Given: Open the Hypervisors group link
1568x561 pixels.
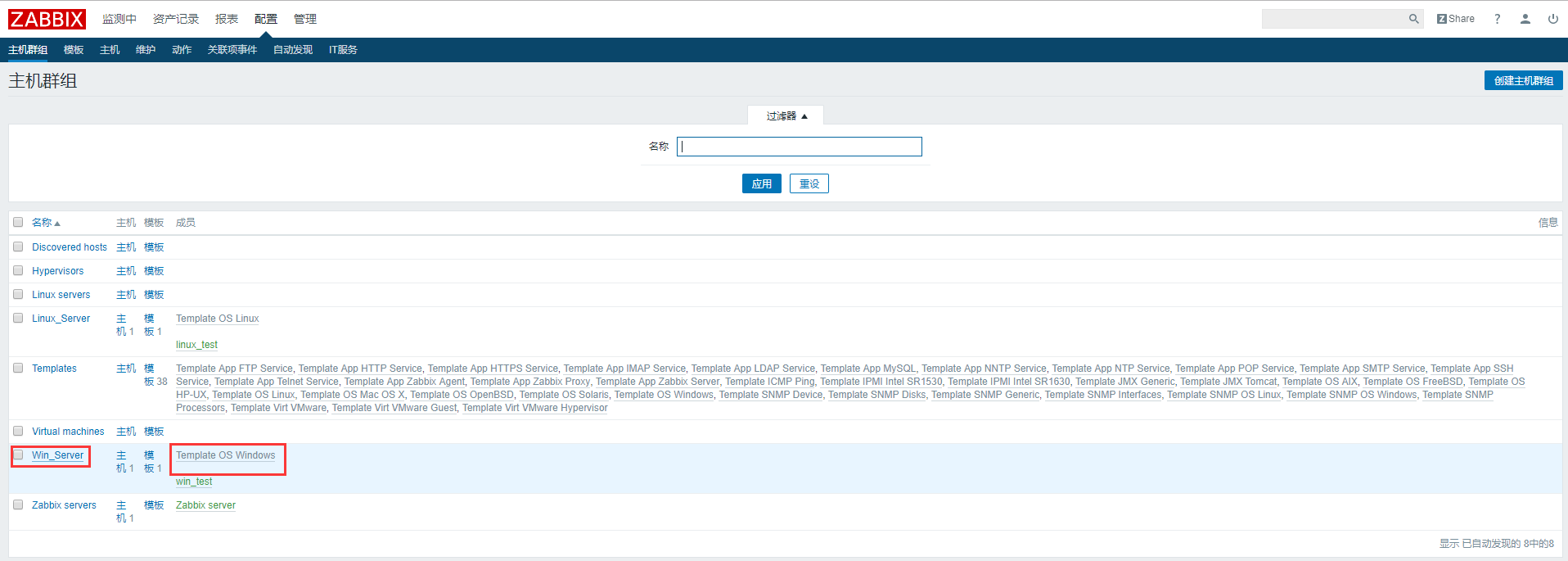Looking at the screenshot, I should (57, 271).
